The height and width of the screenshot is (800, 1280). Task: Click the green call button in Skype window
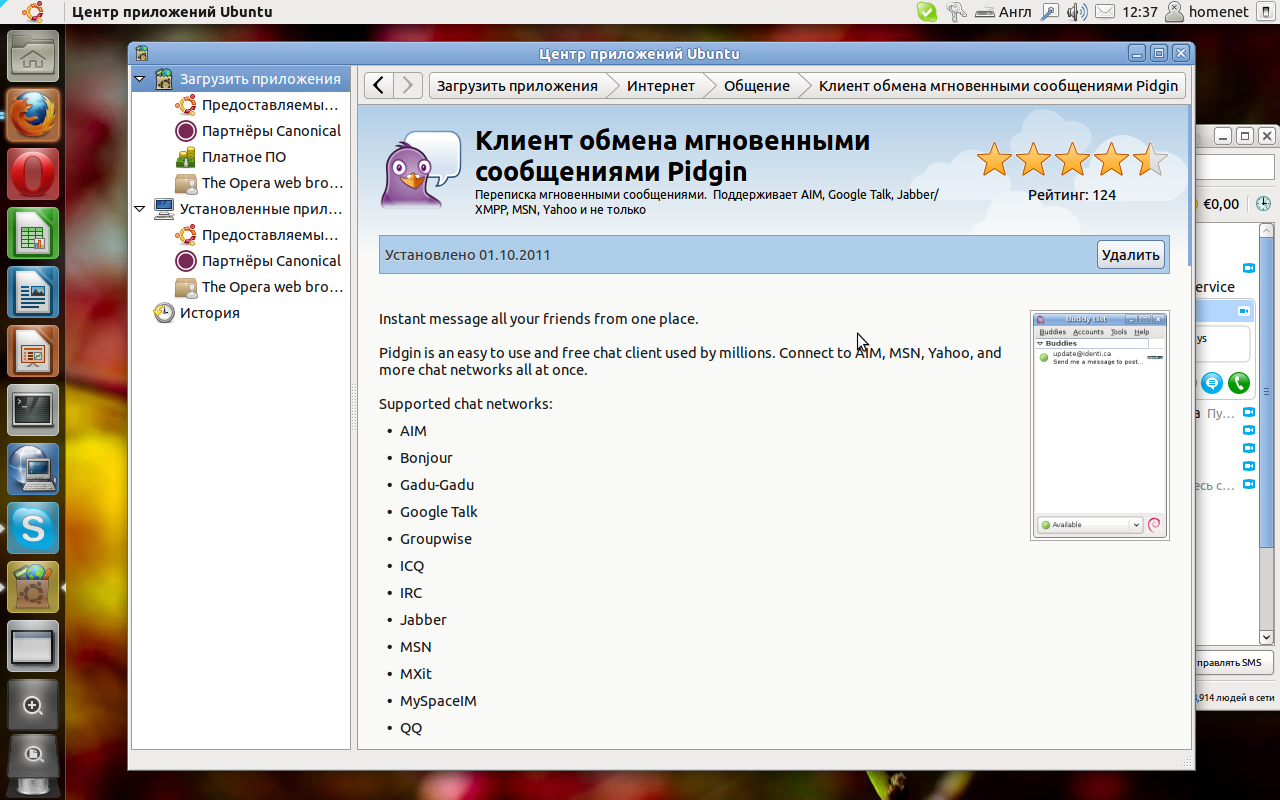pos(1239,383)
